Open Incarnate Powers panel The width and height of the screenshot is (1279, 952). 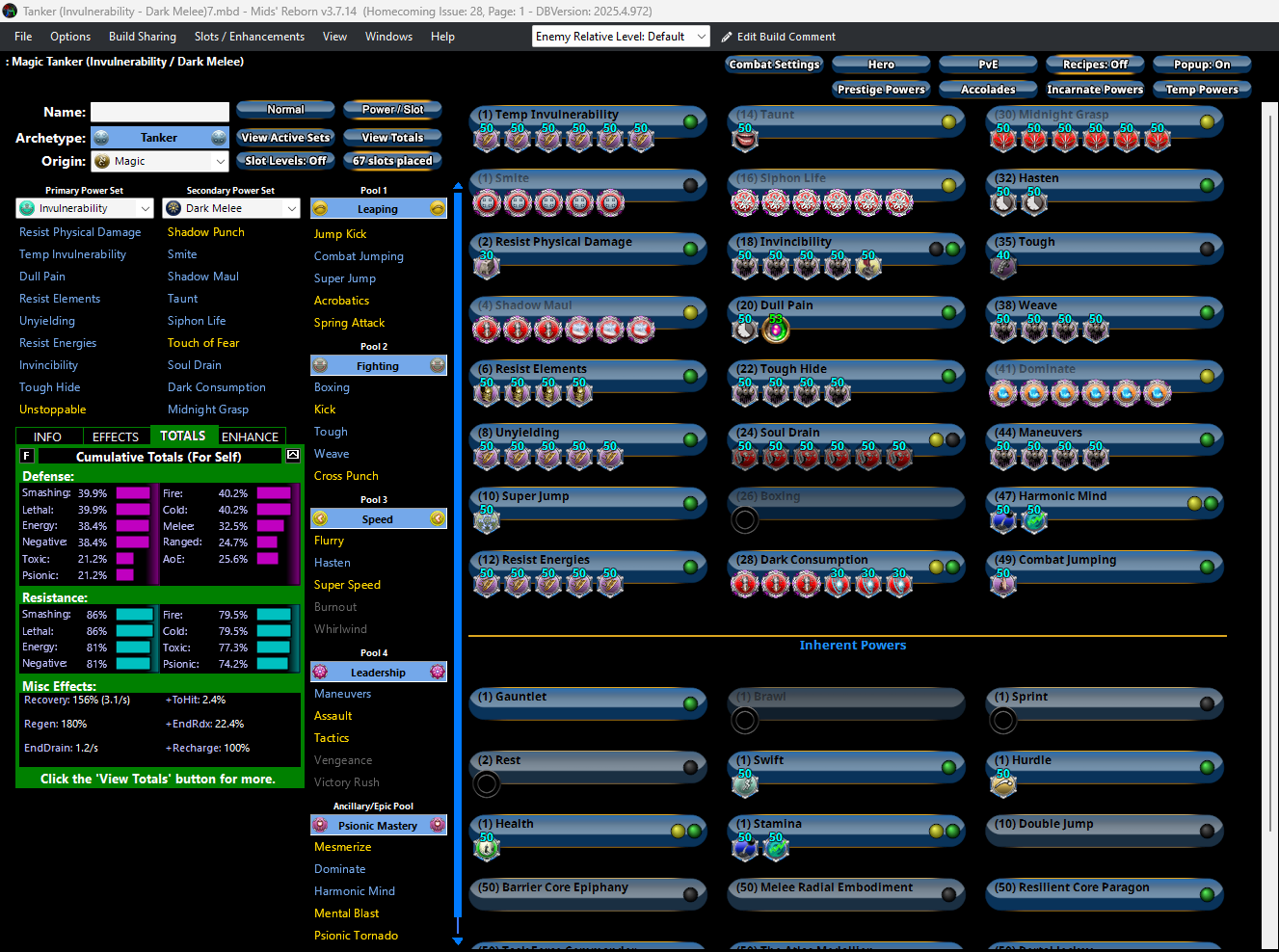point(1095,90)
